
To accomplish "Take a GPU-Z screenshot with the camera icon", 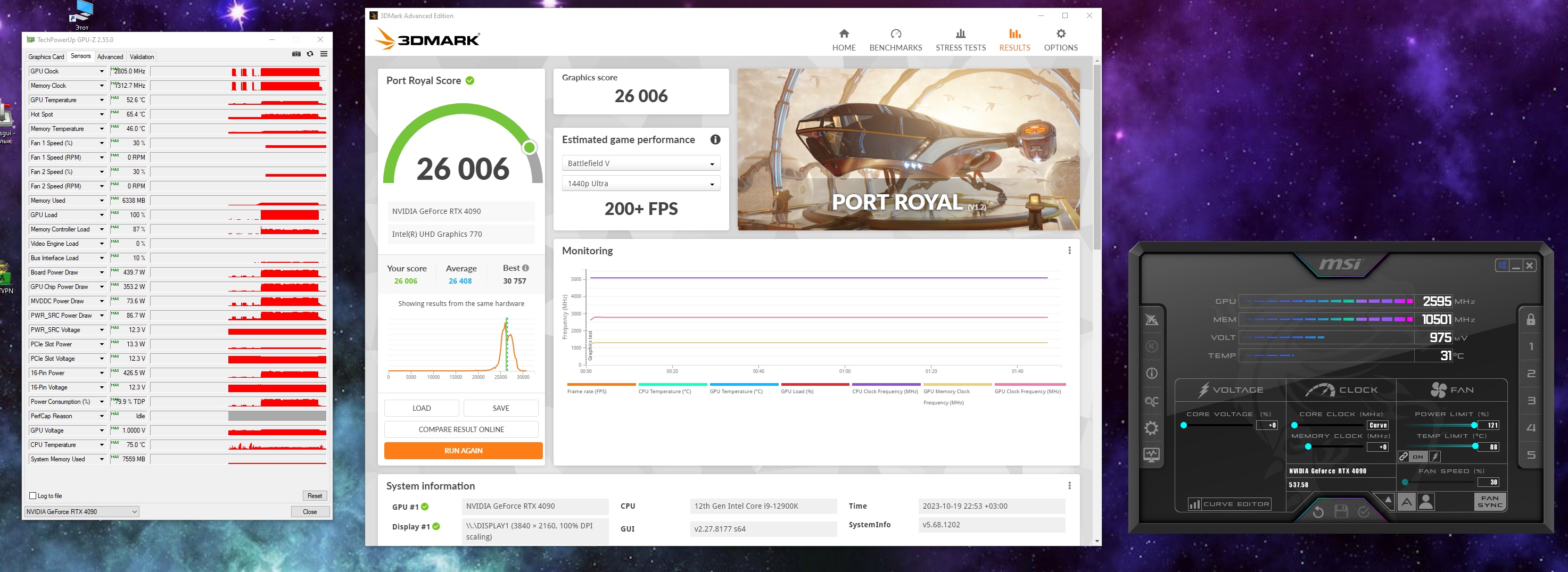I will click(x=296, y=54).
